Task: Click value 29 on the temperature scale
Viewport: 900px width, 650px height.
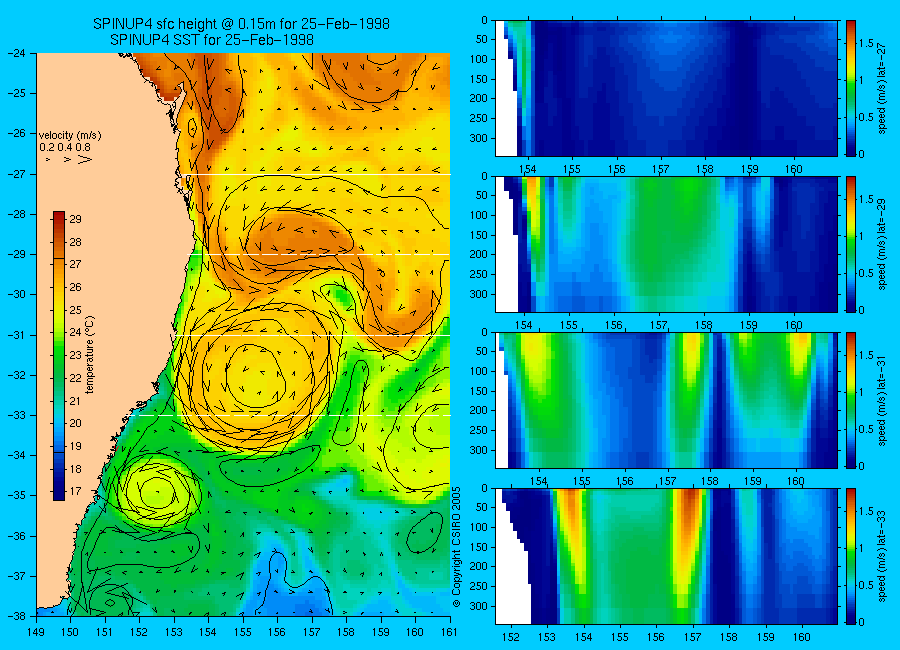Action: point(75,219)
